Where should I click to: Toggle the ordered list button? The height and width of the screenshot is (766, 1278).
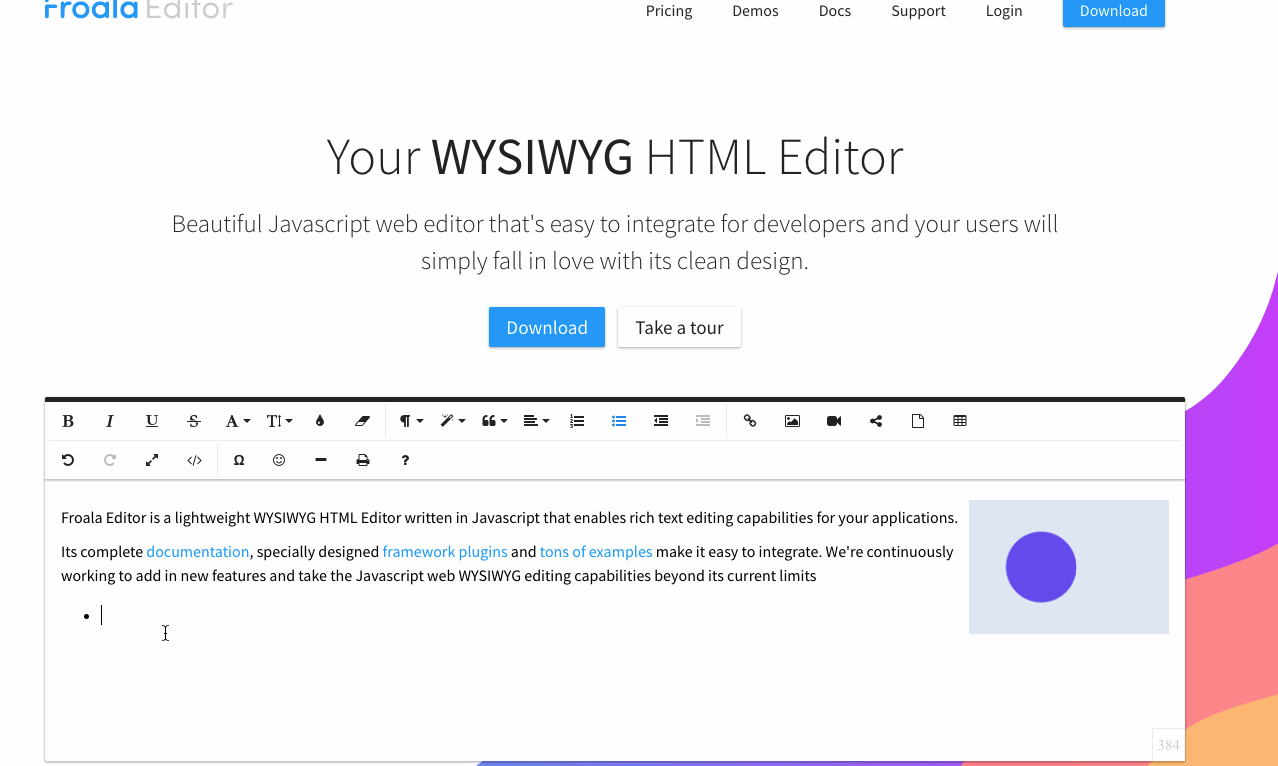[577, 421]
